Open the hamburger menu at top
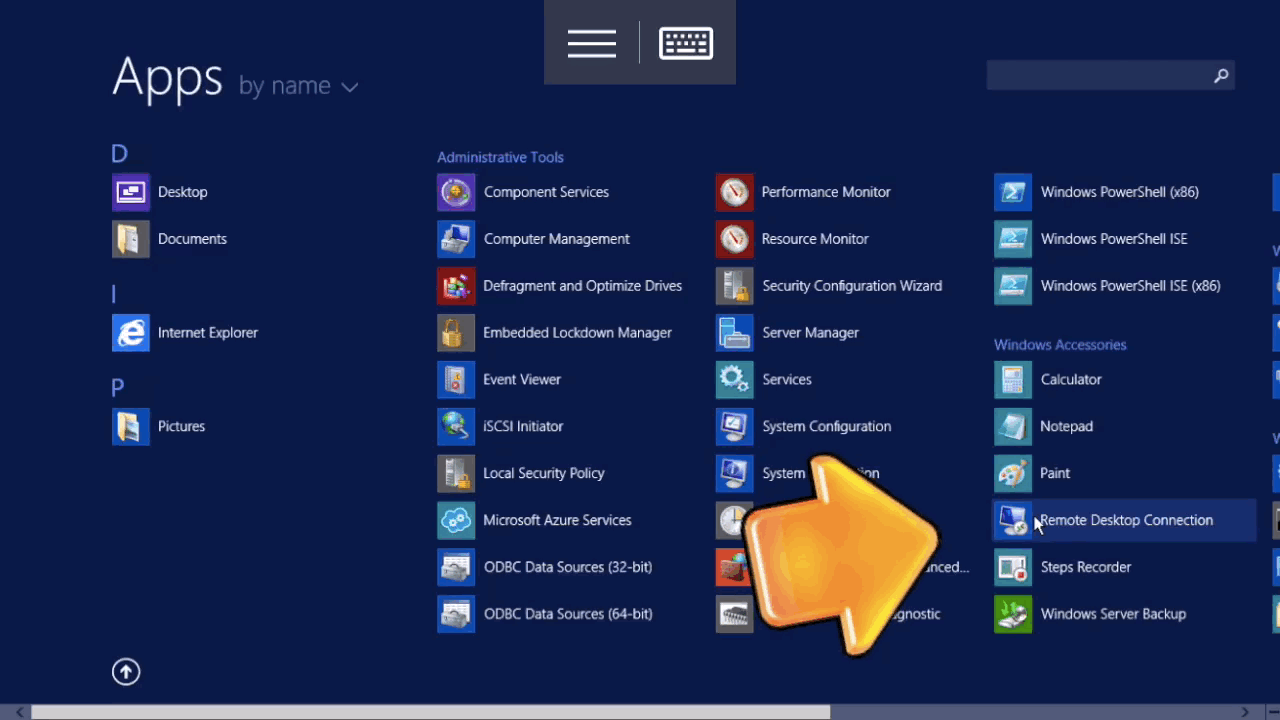Screen dimensions: 1280x720 (592, 43)
